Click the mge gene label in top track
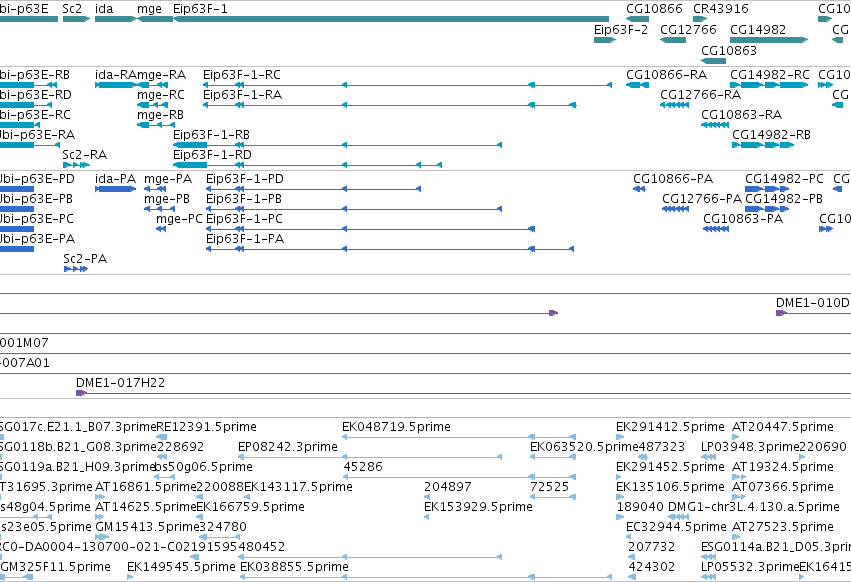This screenshot has width=851, height=582. [149, 9]
